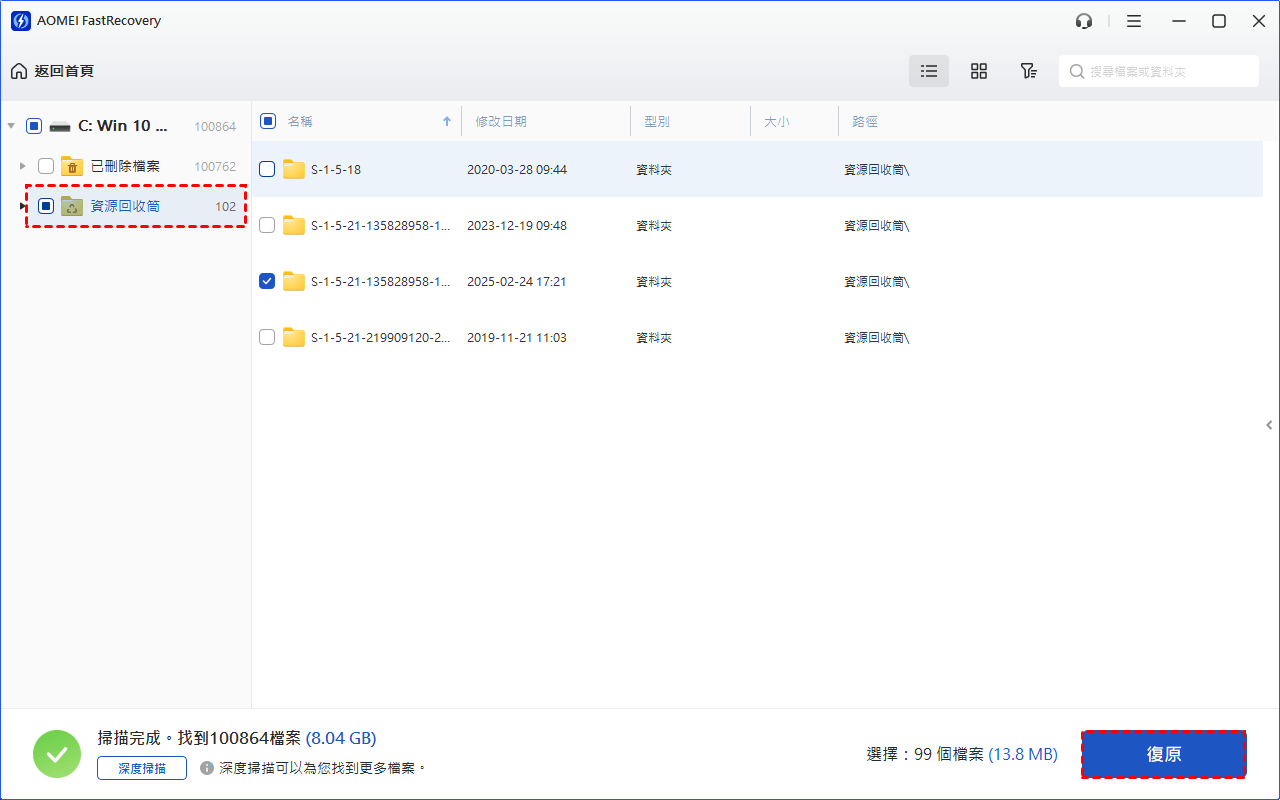The width and height of the screenshot is (1280, 800).
Task: Check the S-1-5-18 row checkbox
Action: 267,169
